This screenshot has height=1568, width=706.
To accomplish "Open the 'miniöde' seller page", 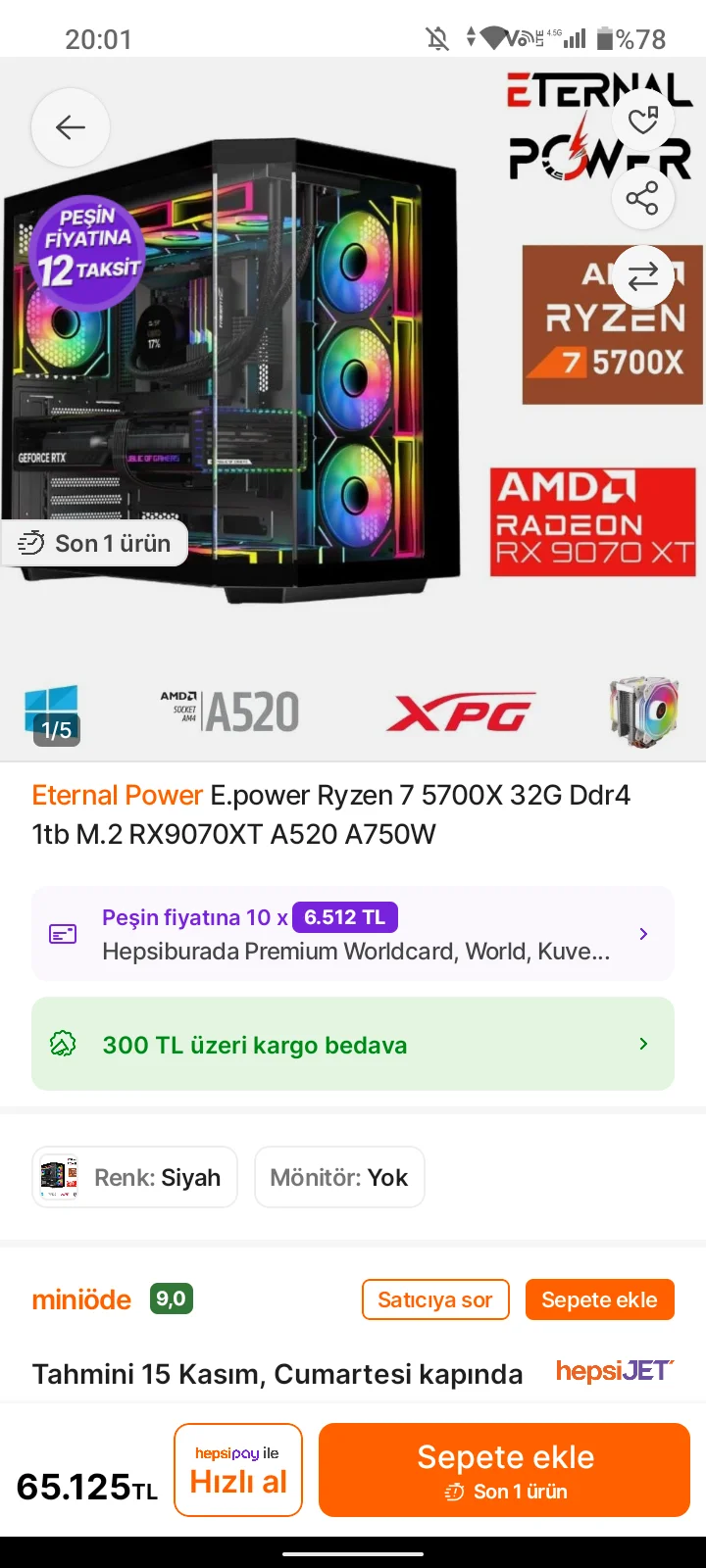I will (x=81, y=1299).
